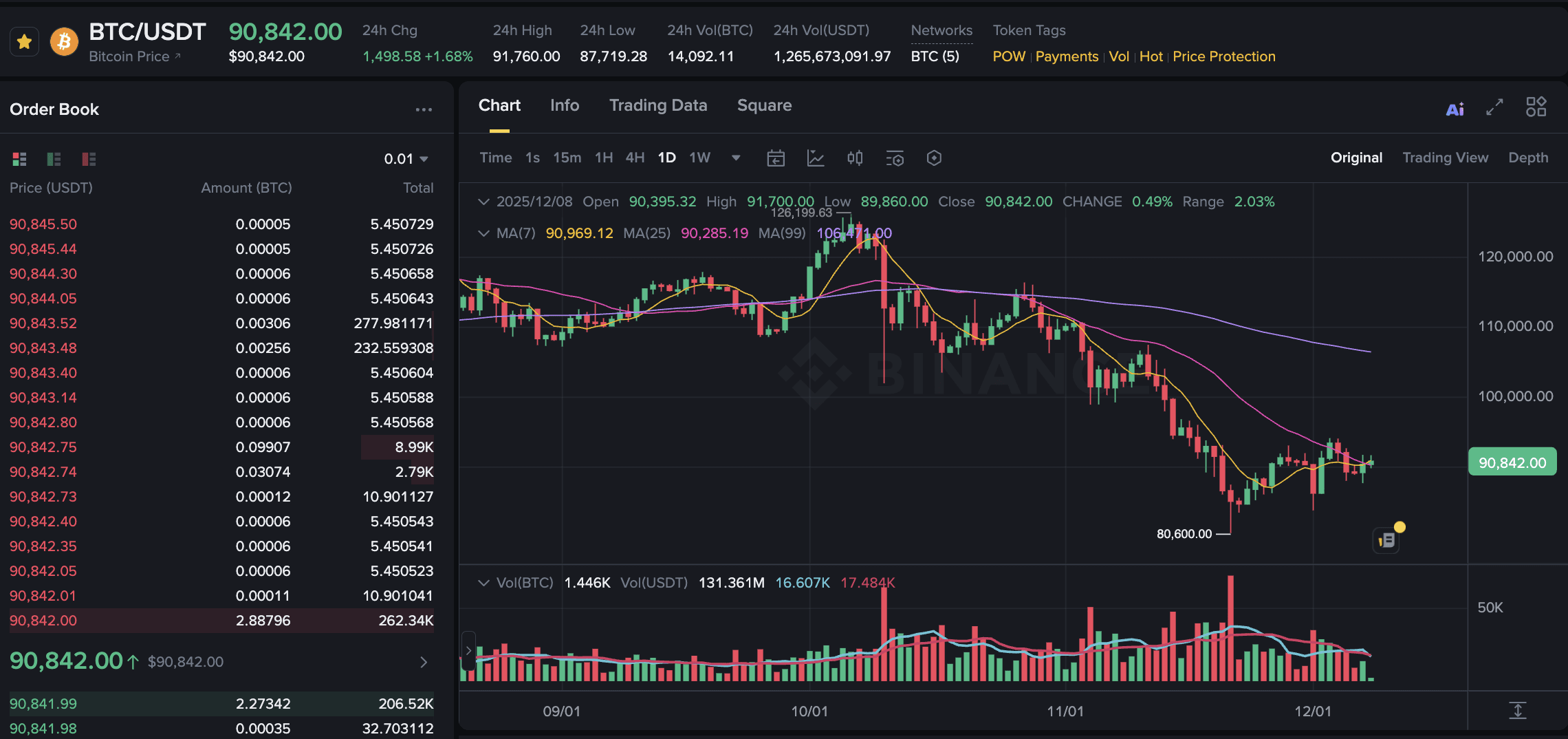1568x739 pixels.
Task: Show only buy orders in Order Book
Action: [53, 158]
